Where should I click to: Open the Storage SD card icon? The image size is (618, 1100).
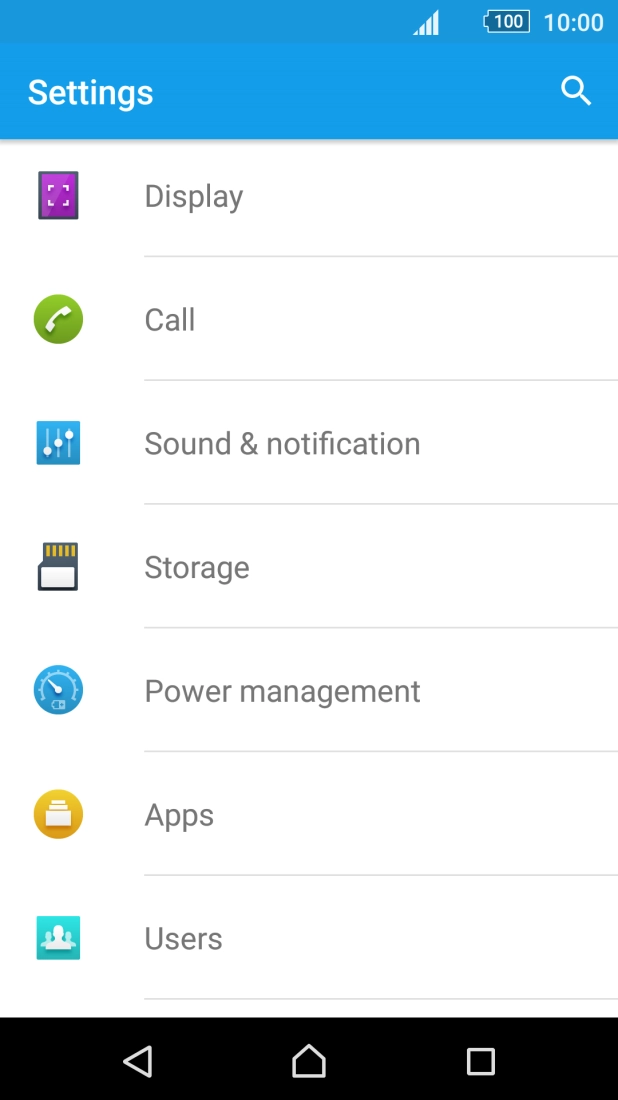pos(58,566)
